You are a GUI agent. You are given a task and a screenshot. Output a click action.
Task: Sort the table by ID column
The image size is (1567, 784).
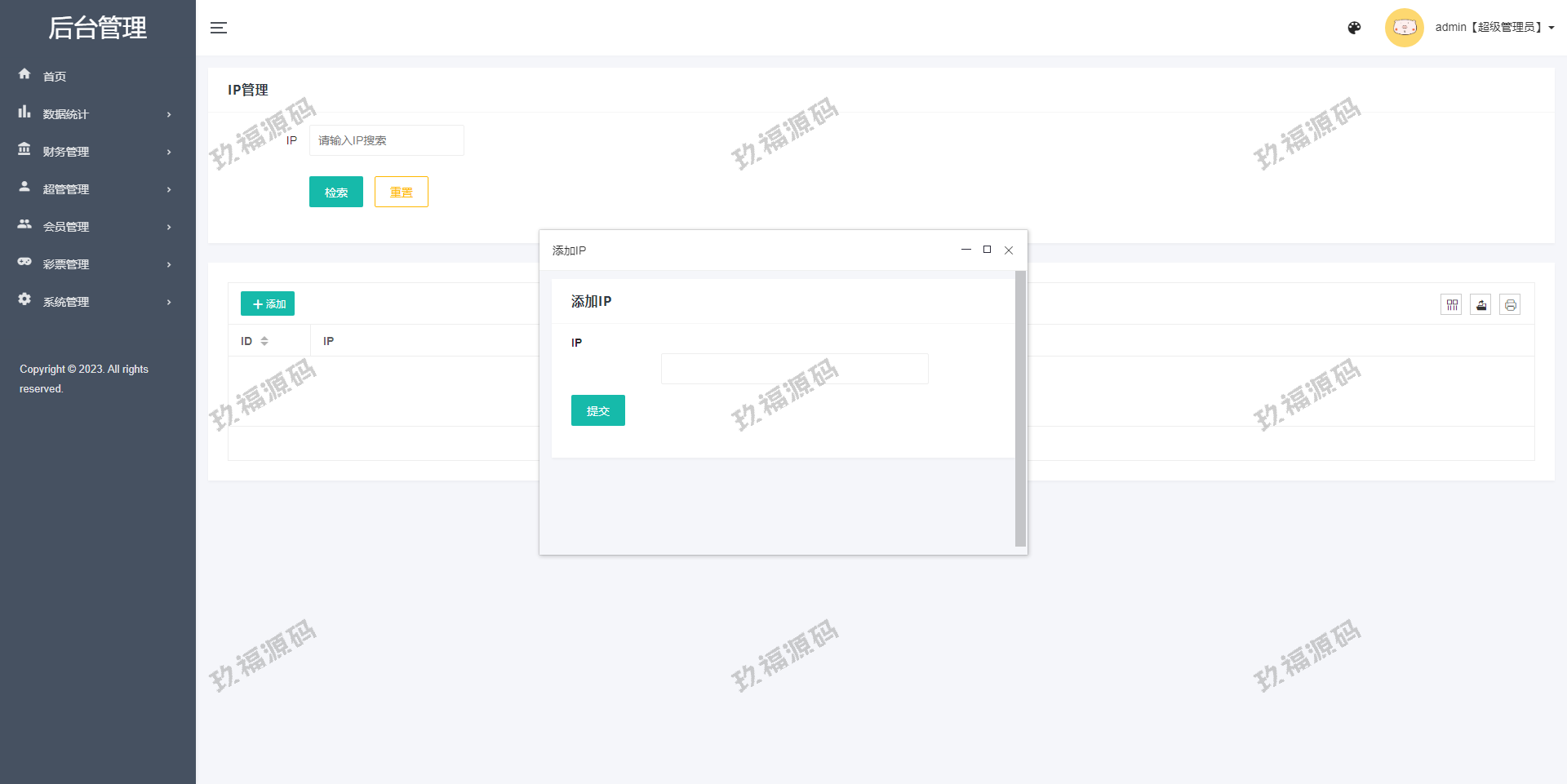tap(264, 341)
